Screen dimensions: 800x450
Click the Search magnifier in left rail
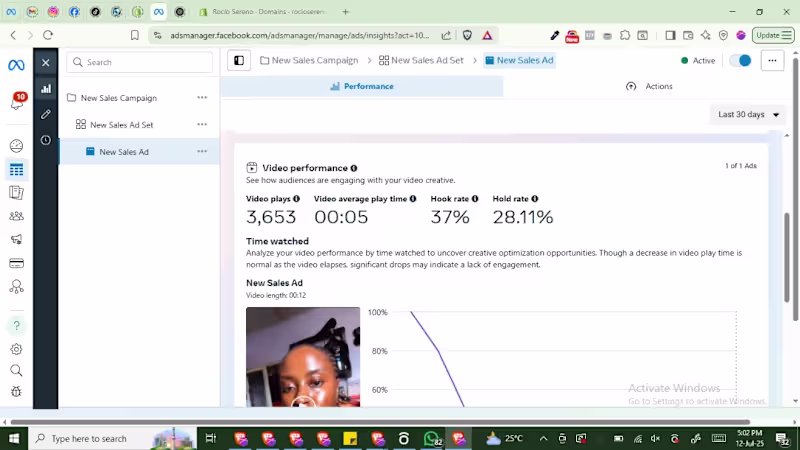(x=16, y=370)
